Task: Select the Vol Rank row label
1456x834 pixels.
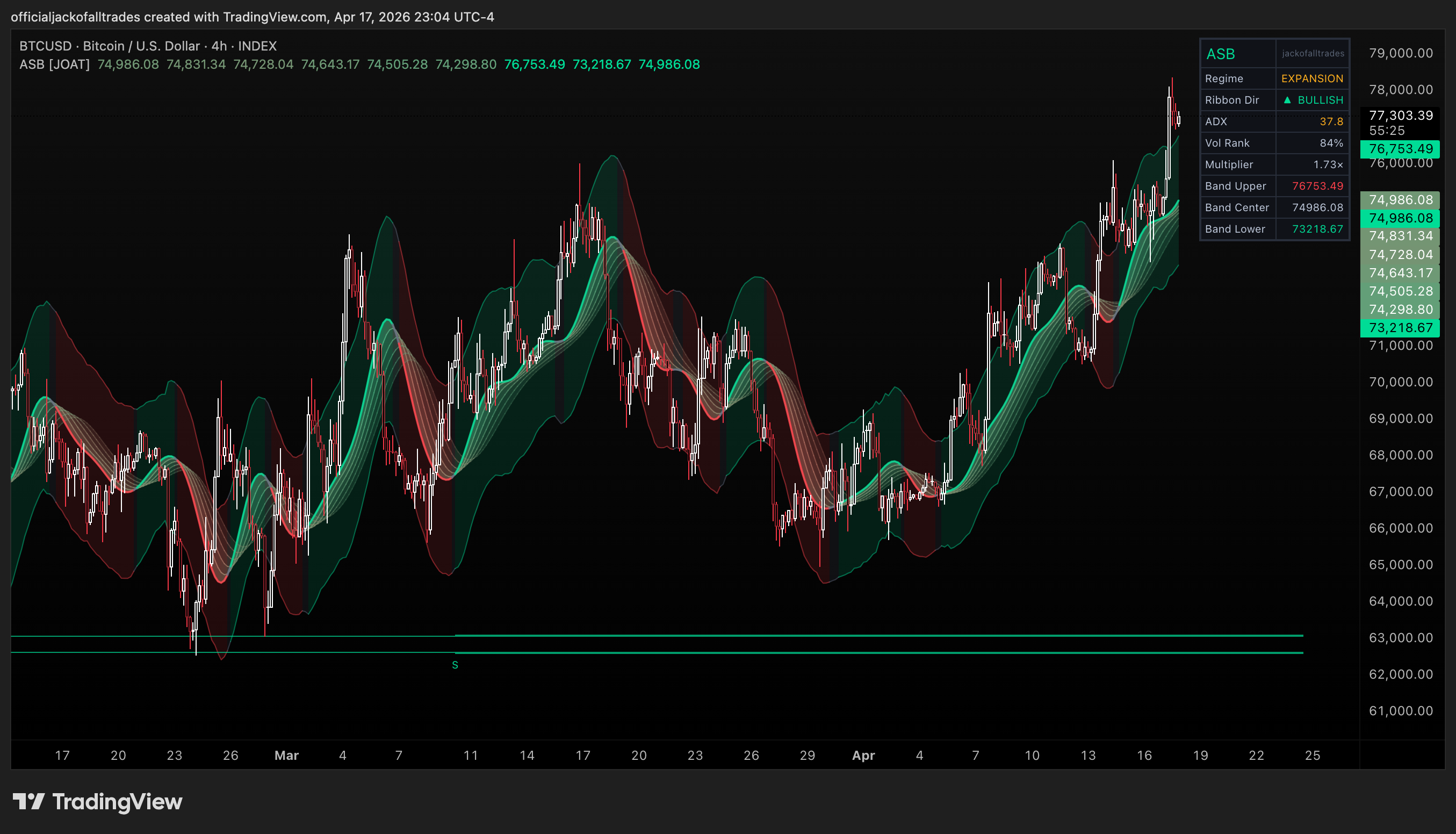Action: tap(1228, 142)
